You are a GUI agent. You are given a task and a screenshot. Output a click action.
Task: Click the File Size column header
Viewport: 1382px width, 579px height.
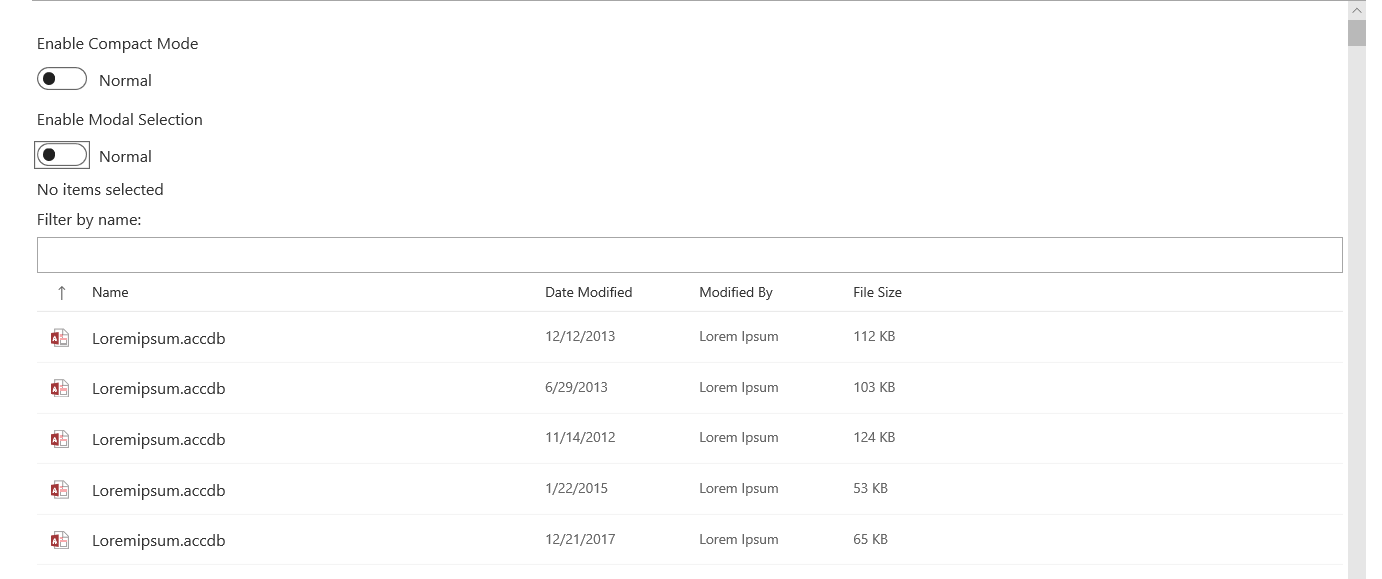[x=877, y=292]
